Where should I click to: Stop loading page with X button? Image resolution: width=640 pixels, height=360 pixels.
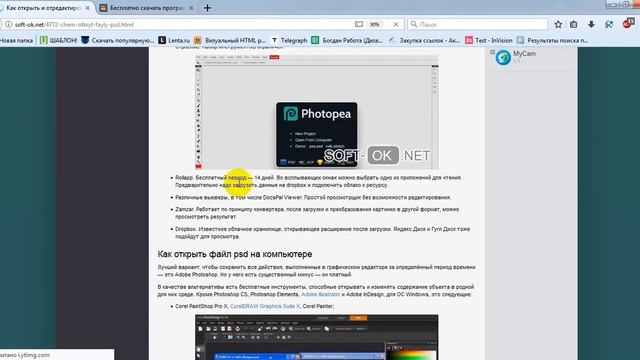(x=396, y=24)
